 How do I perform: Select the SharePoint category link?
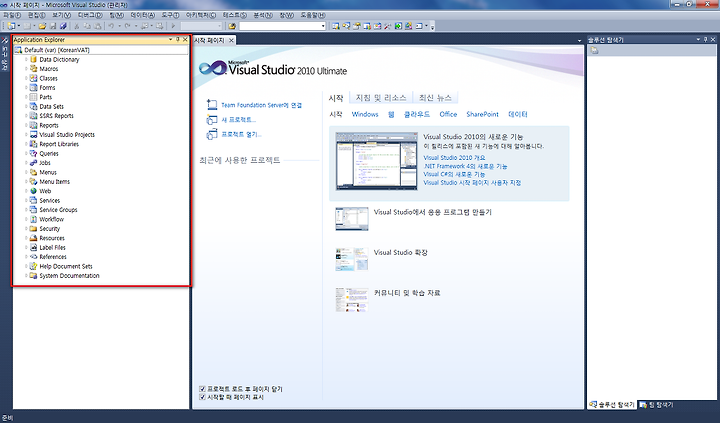(482, 114)
